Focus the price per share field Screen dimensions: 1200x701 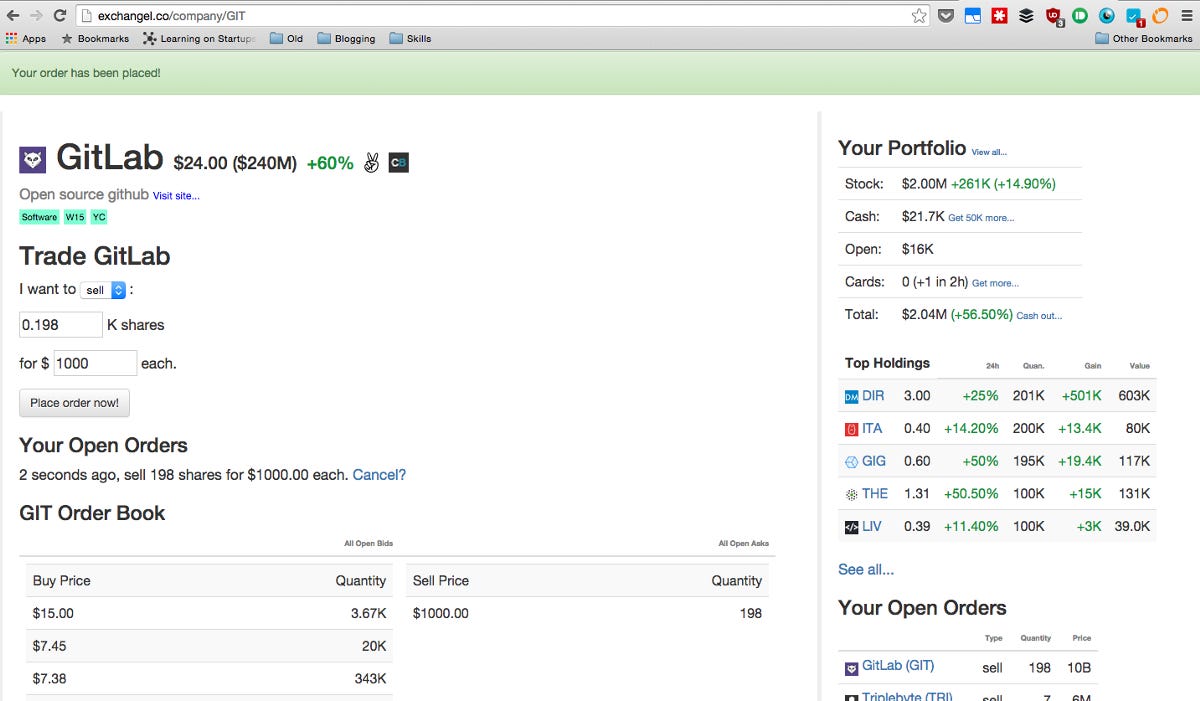(95, 364)
